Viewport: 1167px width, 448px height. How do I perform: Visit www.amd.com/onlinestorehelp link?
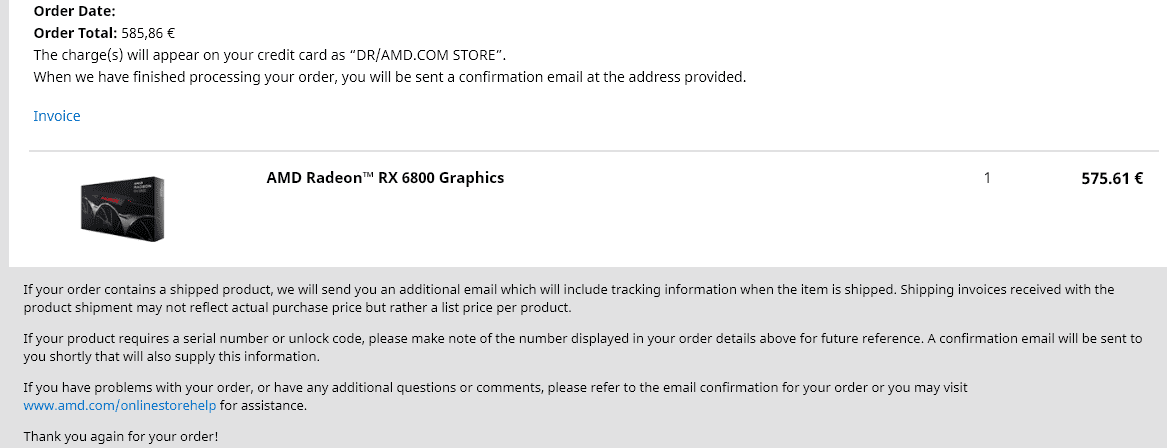click(120, 406)
